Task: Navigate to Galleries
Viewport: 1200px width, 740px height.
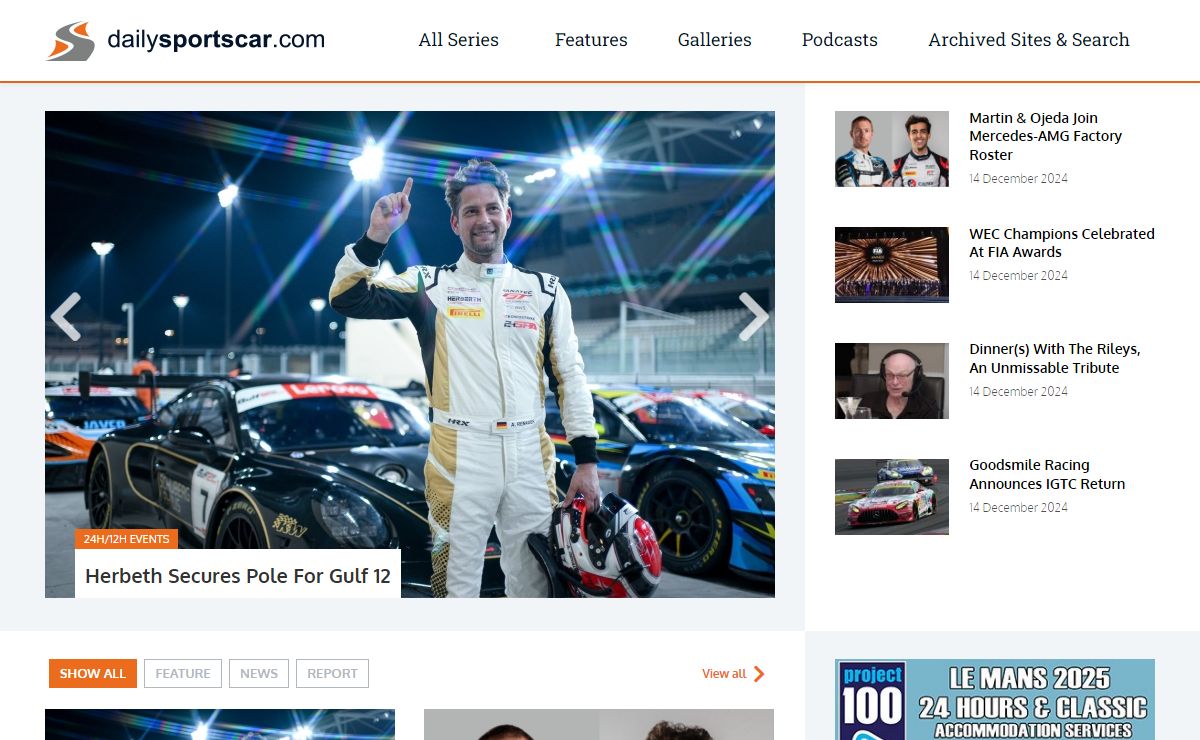Action: coord(714,40)
